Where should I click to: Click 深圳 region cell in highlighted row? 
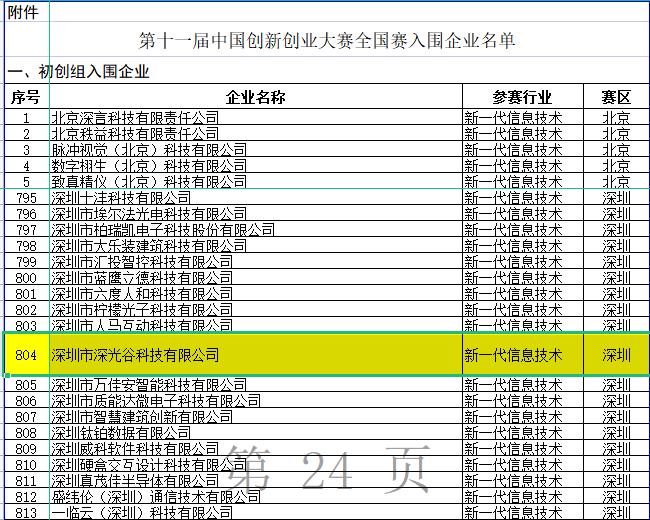click(x=616, y=355)
